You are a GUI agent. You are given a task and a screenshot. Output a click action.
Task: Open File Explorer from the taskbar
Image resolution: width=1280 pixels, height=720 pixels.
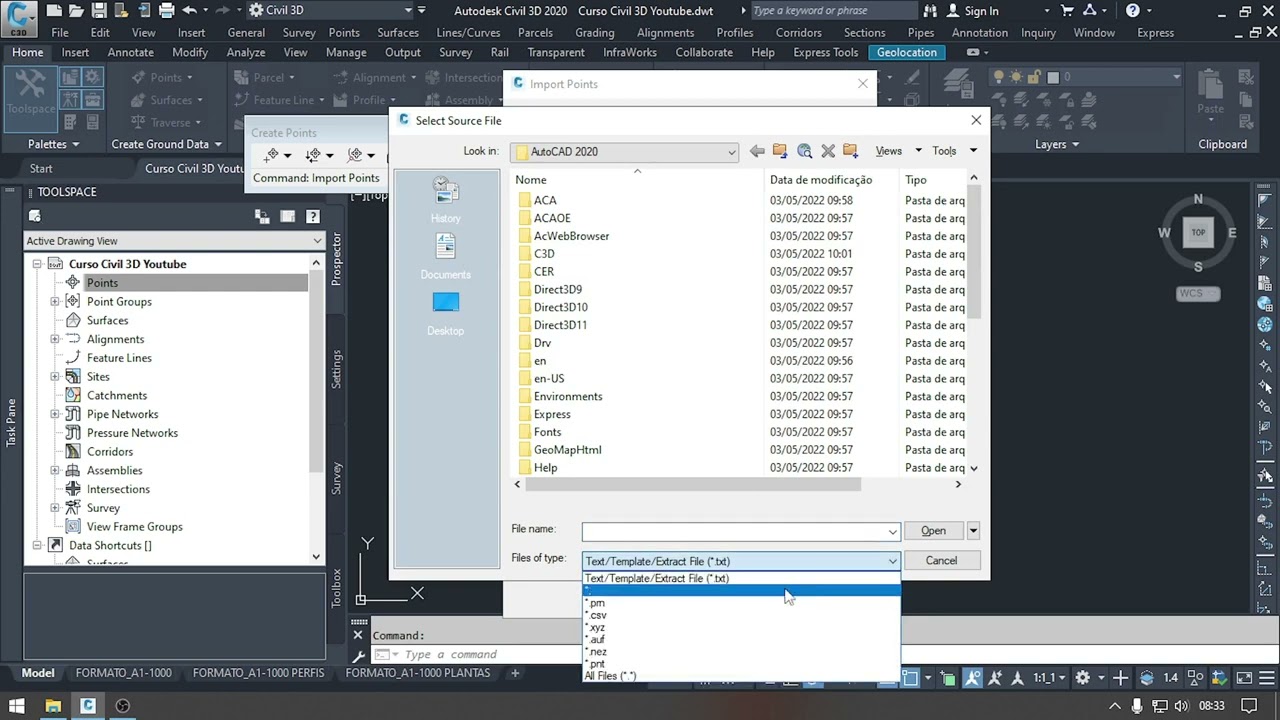[x=53, y=706]
